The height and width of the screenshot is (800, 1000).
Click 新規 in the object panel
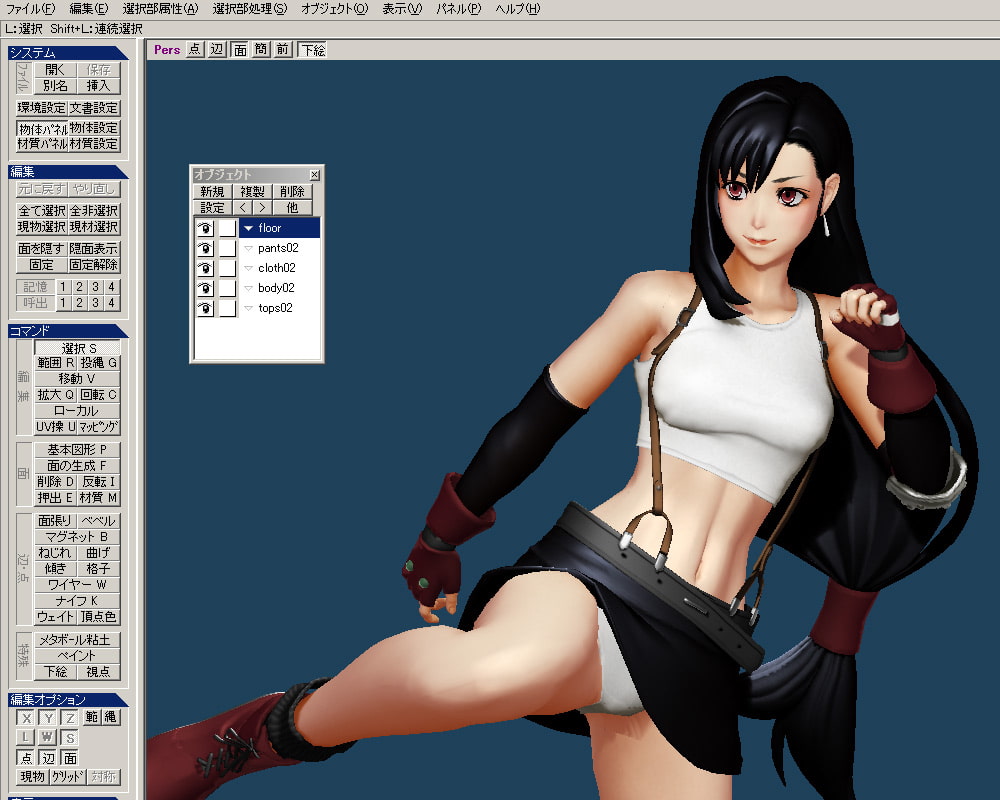212,191
